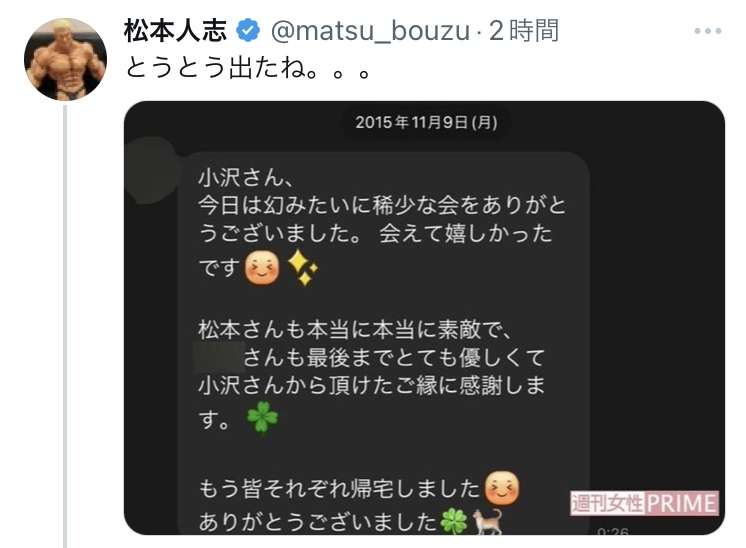Open the muscular figure profile avatar
Image resolution: width=746 pixels, height=548 pixels.
[65, 59]
